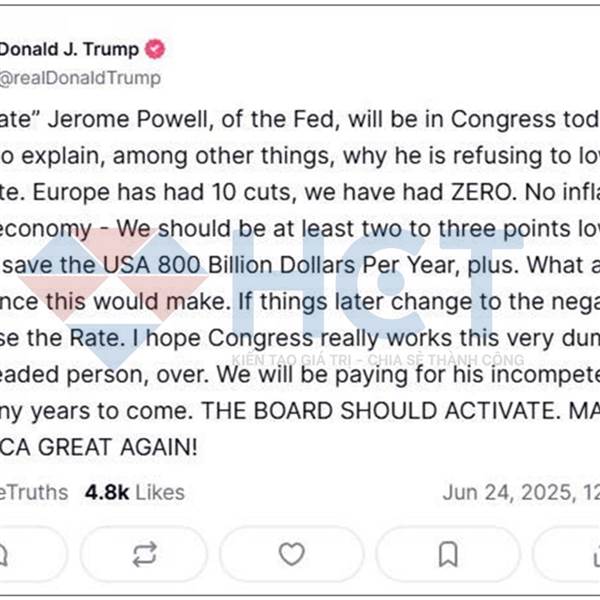The image size is (600, 600).
Task: Click the "MAKE AMERICA GREAT AGAIN!" closing line
Action: (x=98, y=447)
